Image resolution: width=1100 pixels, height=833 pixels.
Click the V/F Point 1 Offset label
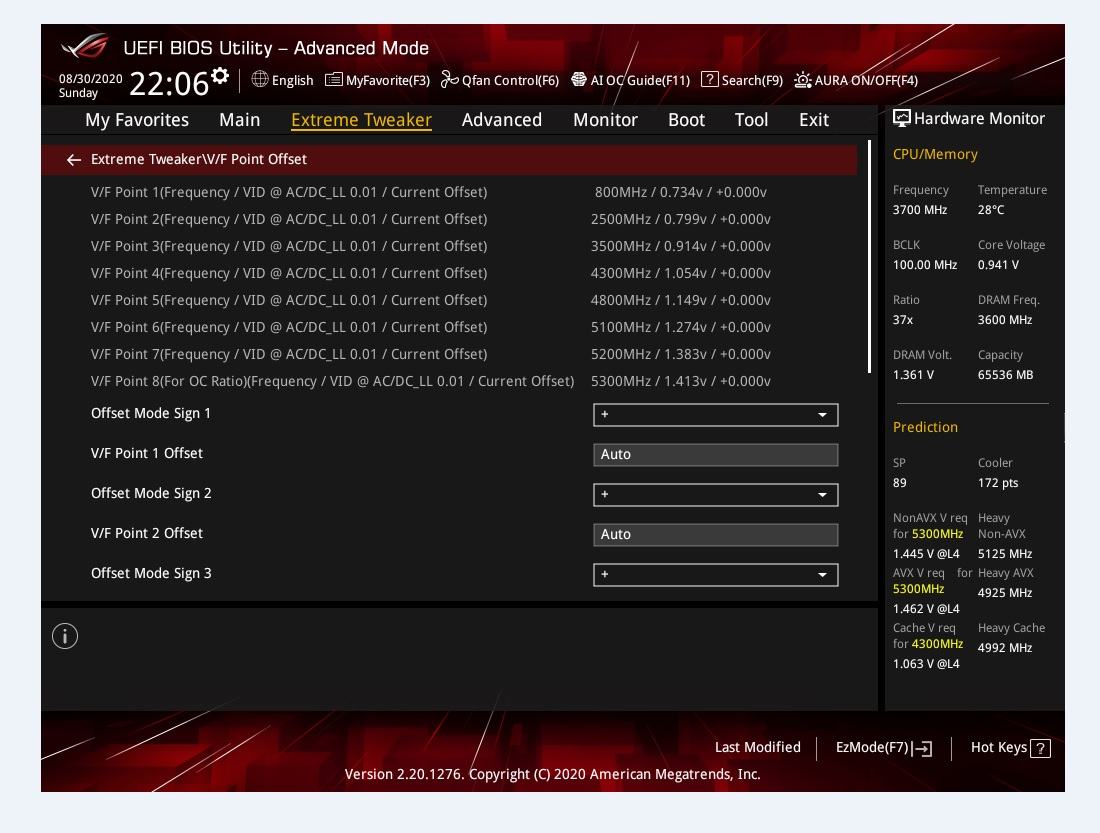(x=147, y=453)
